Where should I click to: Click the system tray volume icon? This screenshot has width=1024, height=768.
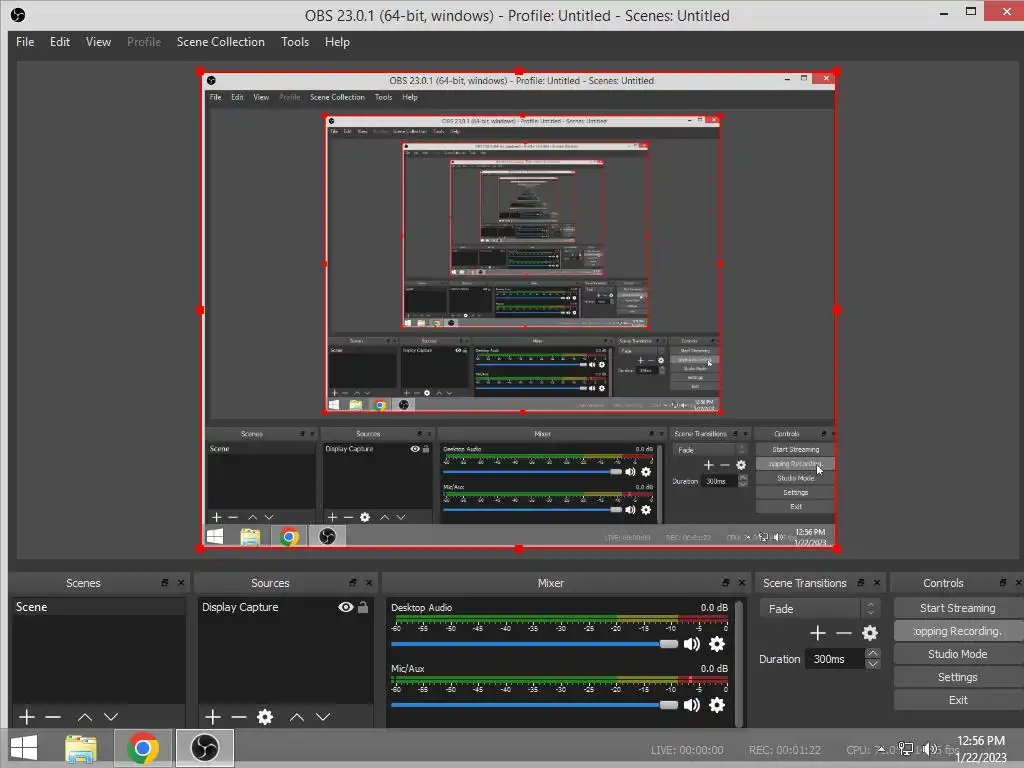(930, 748)
